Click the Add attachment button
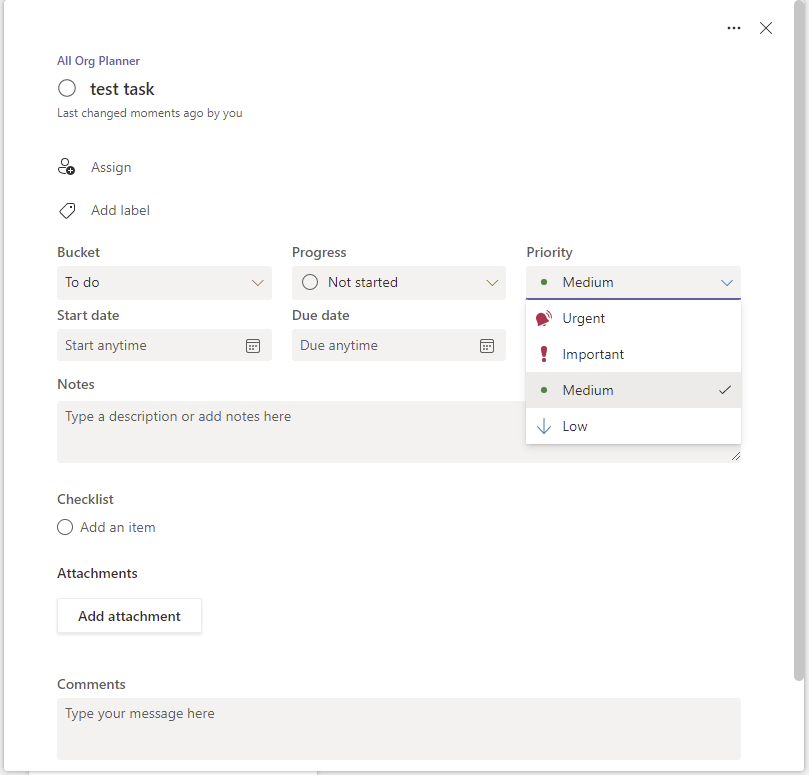 click(x=129, y=616)
